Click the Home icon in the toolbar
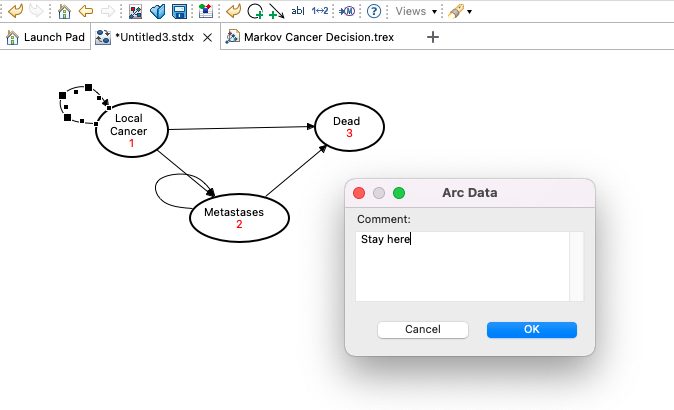Viewport: 674px width, 410px height. click(x=64, y=12)
